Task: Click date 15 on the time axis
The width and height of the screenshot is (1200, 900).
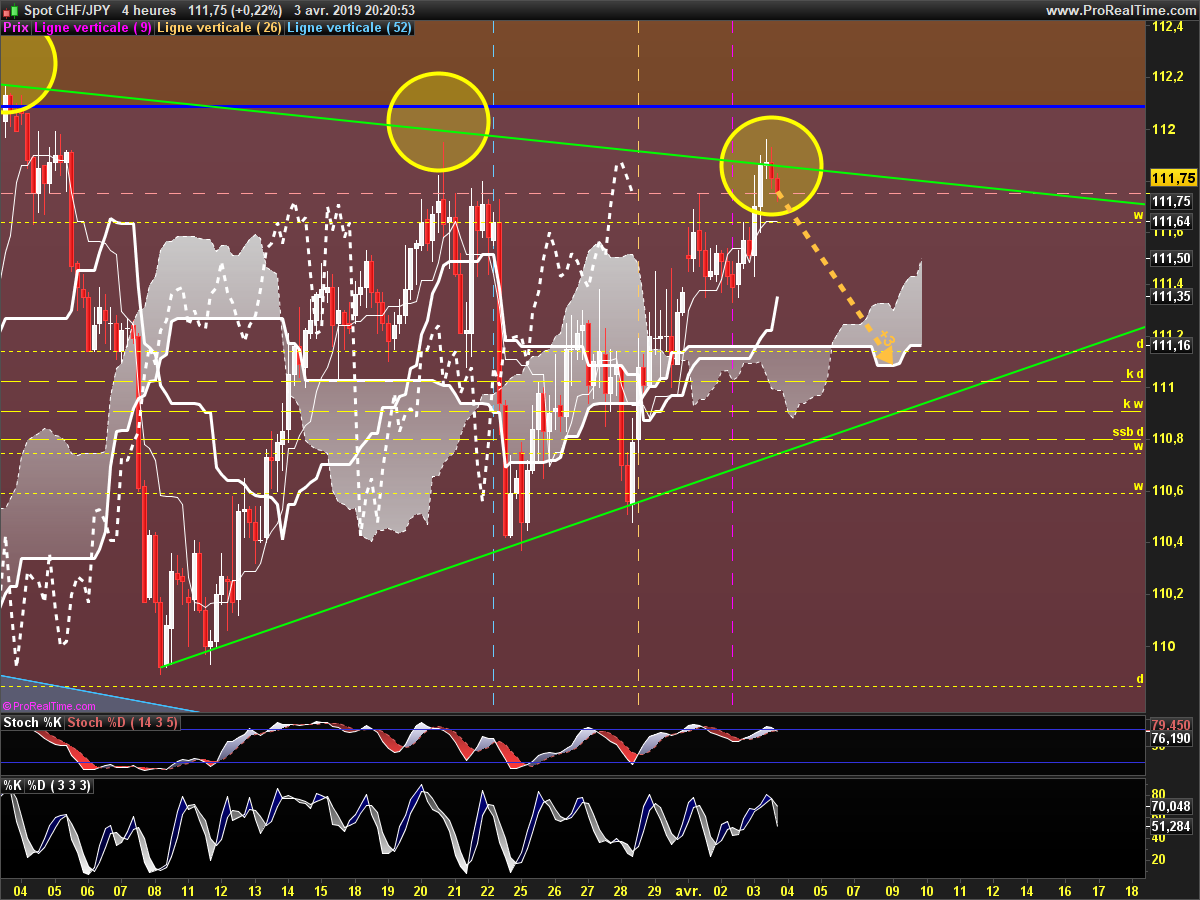Action: click(x=321, y=889)
